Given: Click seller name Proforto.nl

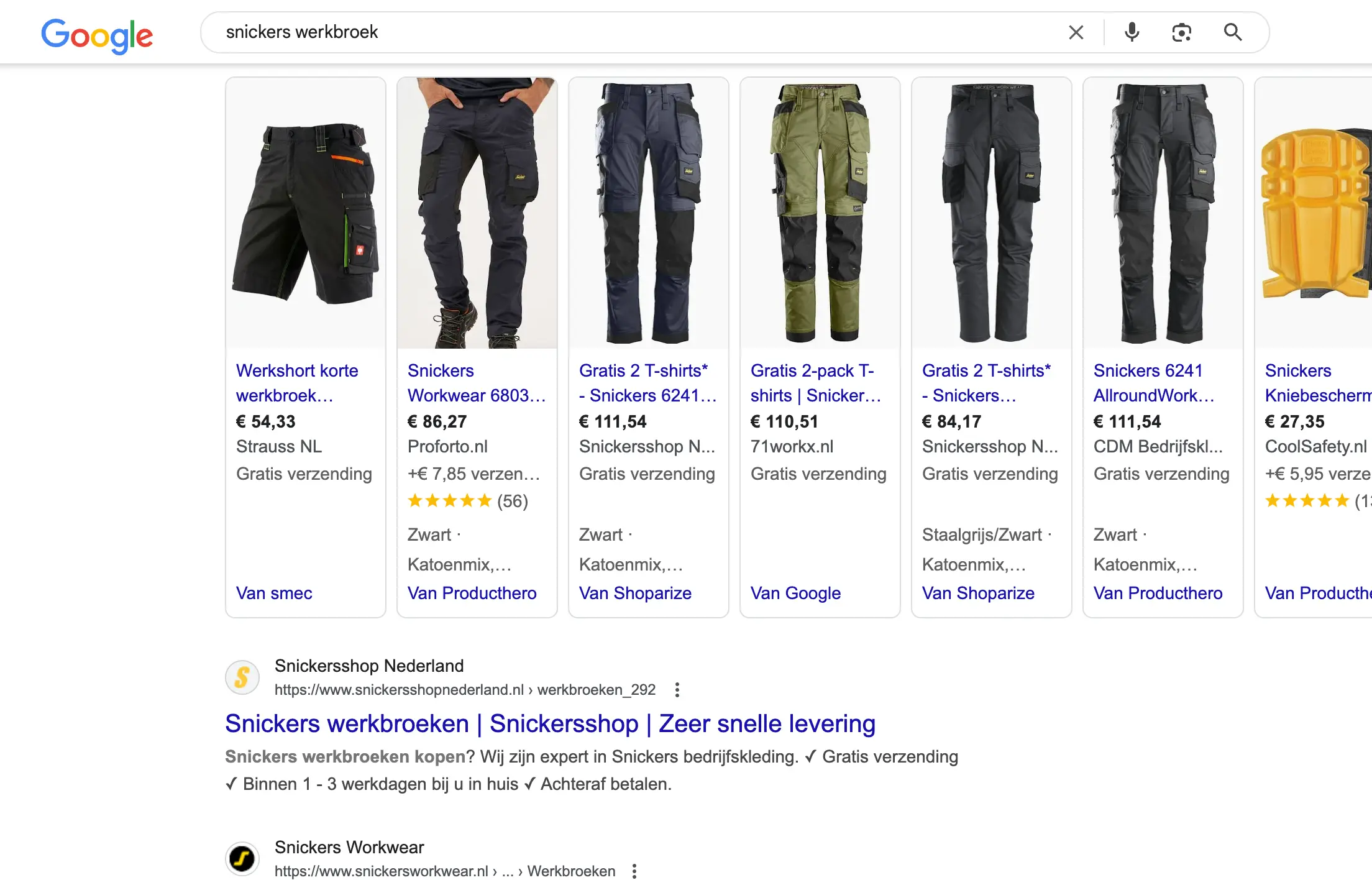Looking at the screenshot, I should (447, 446).
